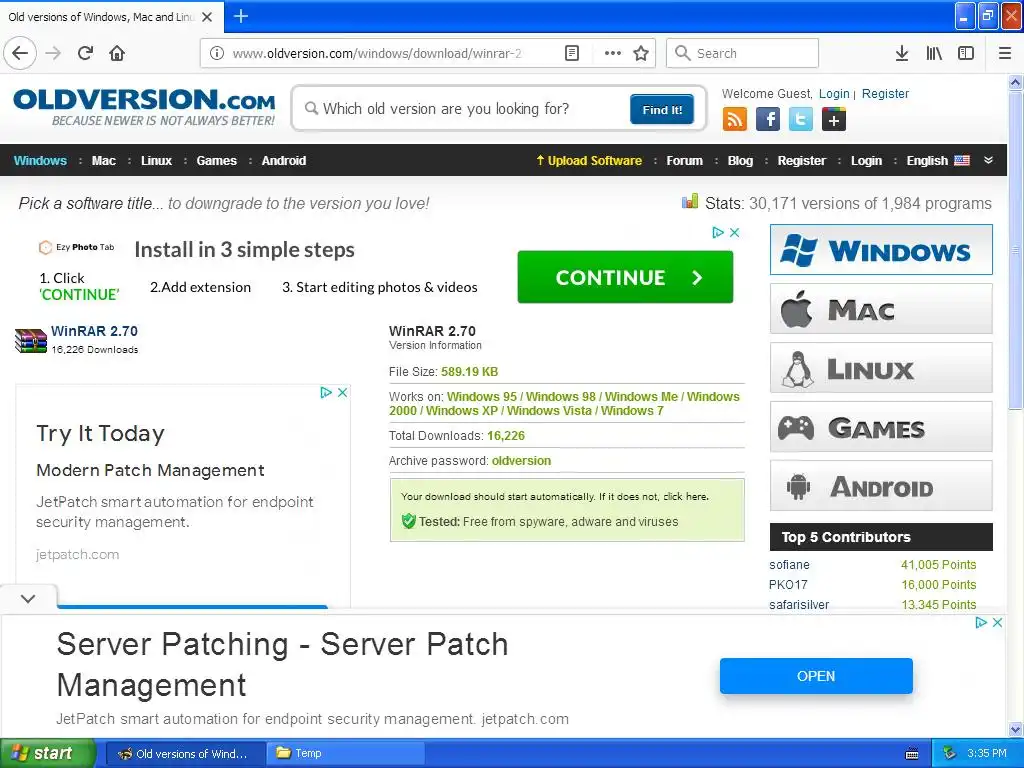Click the black plus share icon

(834, 120)
